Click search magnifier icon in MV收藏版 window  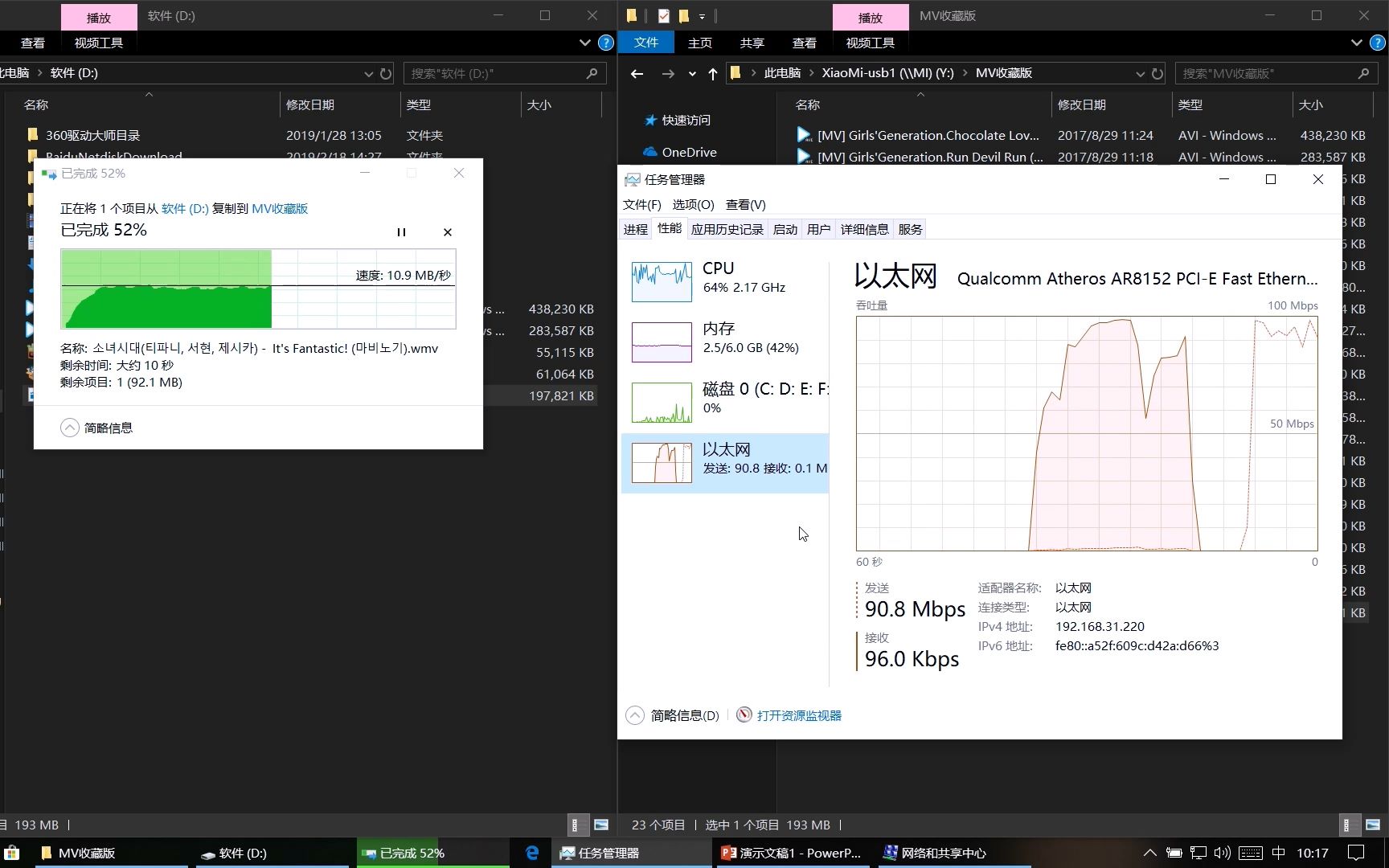1363,73
